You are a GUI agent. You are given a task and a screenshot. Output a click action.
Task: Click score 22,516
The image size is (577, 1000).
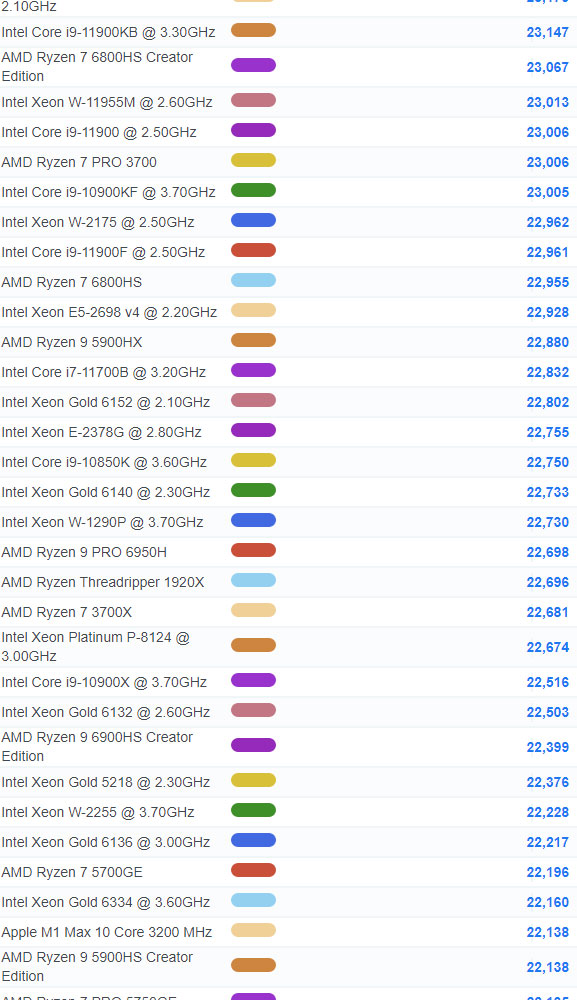pyautogui.click(x=548, y=682)
